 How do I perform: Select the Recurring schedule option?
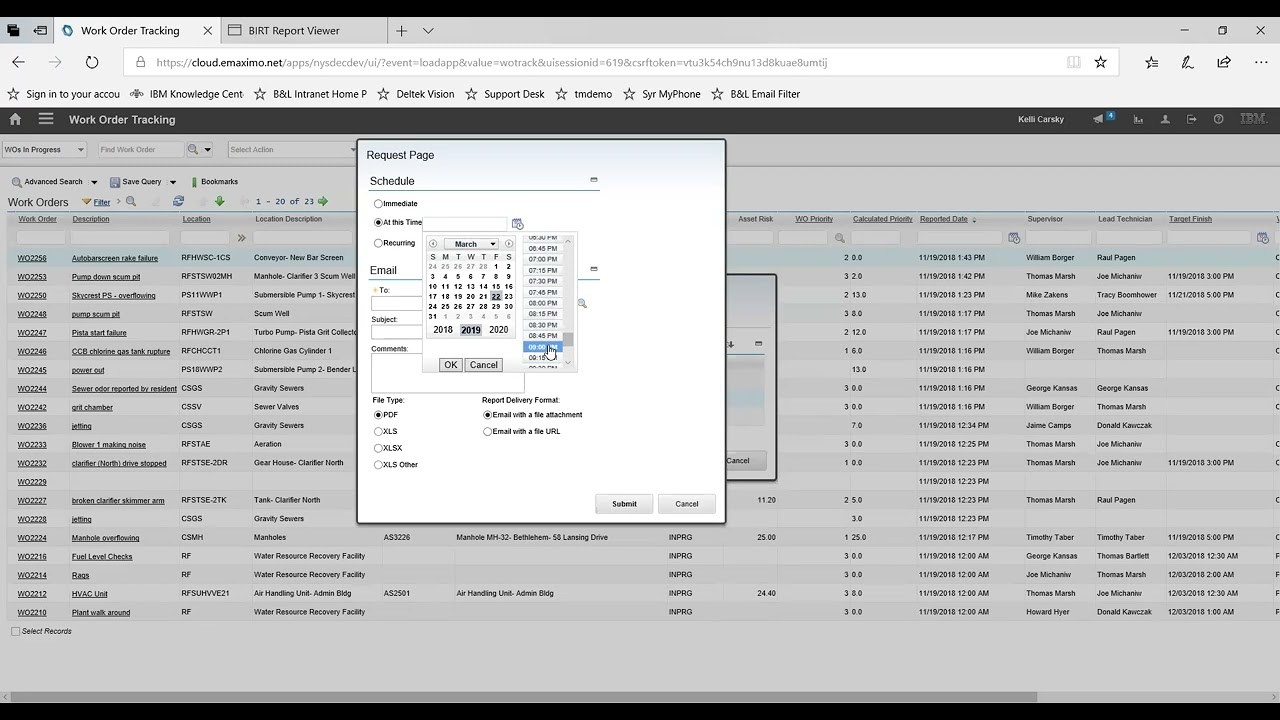tap(378, 243)
